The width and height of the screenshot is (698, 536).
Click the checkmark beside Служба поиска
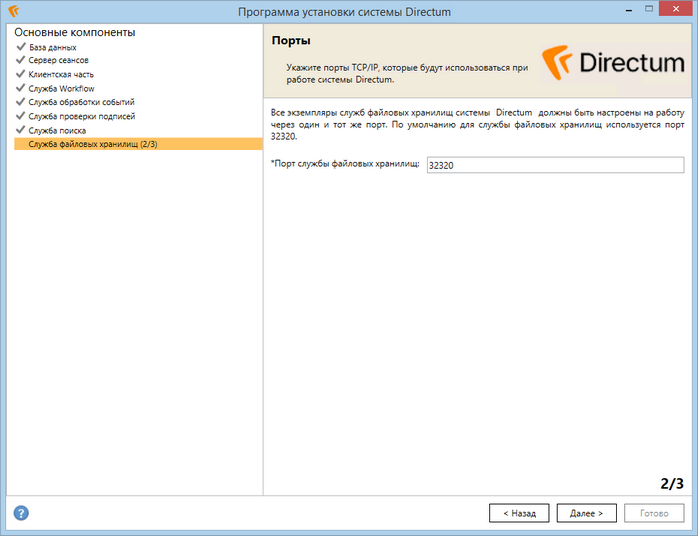21,130
